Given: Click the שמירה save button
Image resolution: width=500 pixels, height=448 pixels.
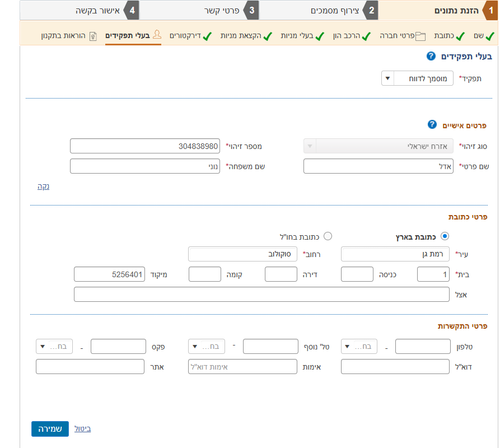Looking at the screenshot, I should 50,429.
